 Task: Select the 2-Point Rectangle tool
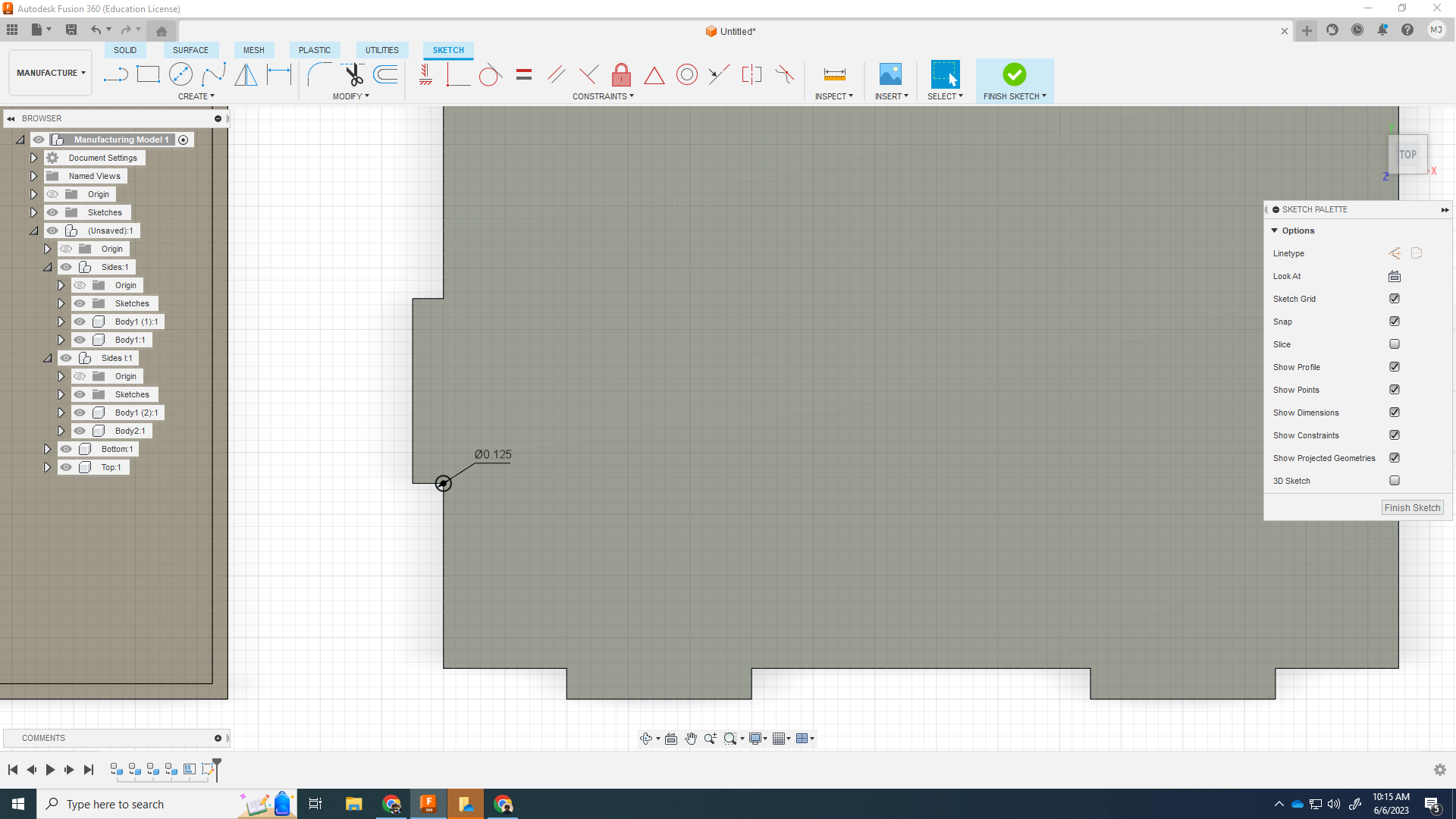click(148, 74)
